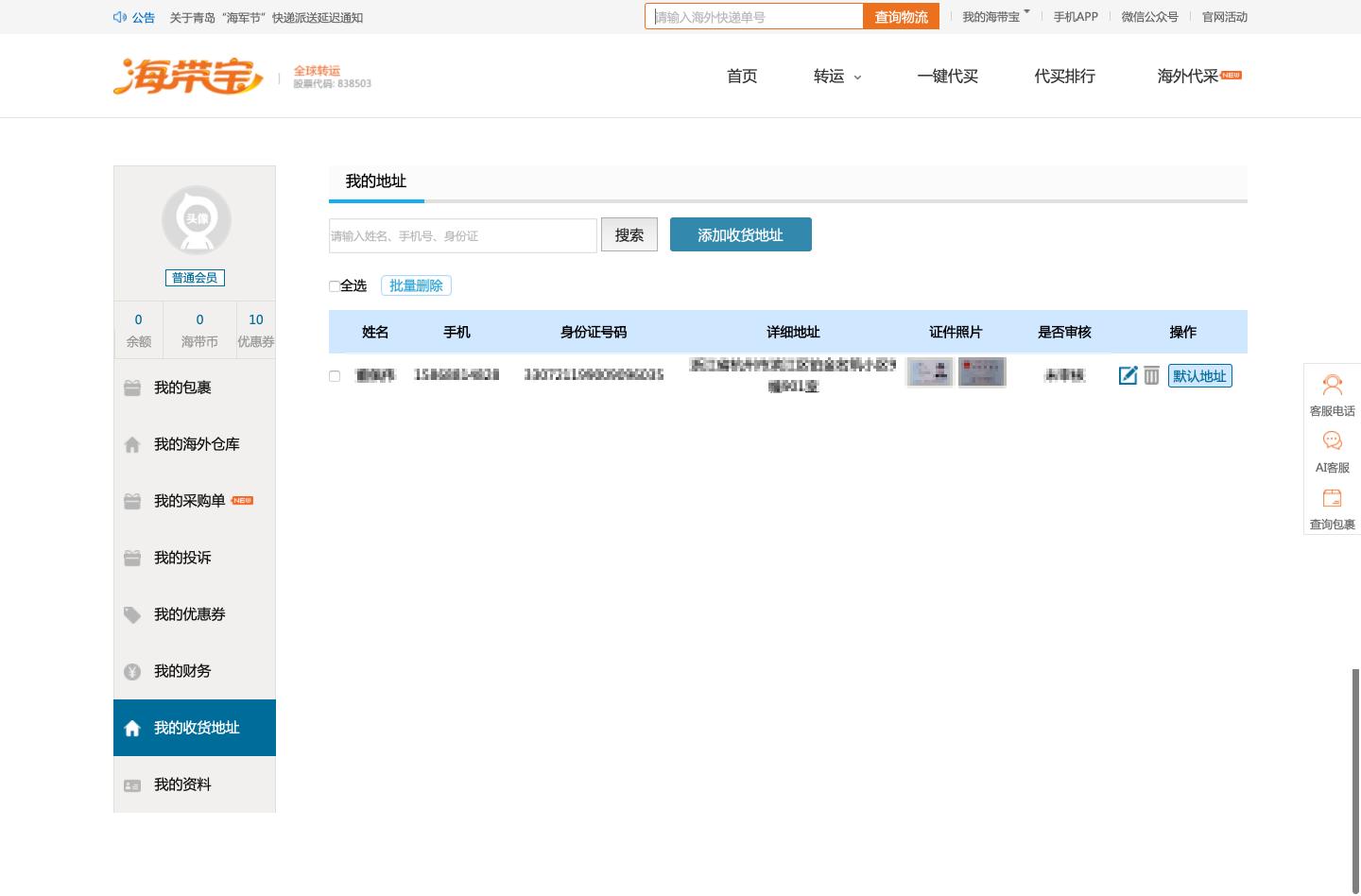Click the edit pencil icon for the address
Screen dimensions: 1361x896
pos(1127,375)
